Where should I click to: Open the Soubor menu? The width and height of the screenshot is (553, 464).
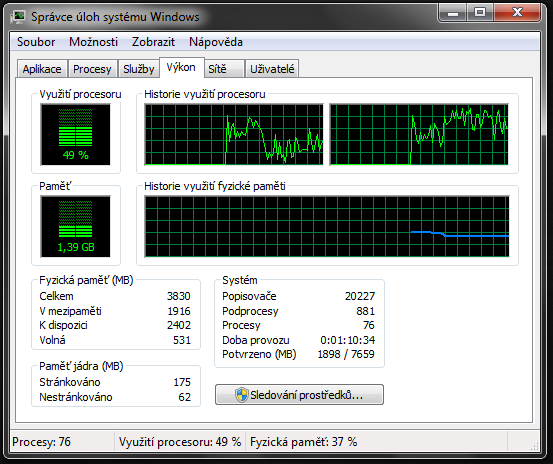click(x=36, y=42)
